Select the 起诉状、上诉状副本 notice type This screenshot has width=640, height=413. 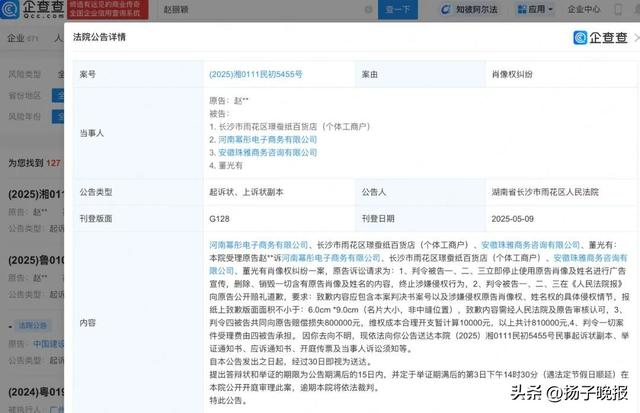(x=246, y=192)
